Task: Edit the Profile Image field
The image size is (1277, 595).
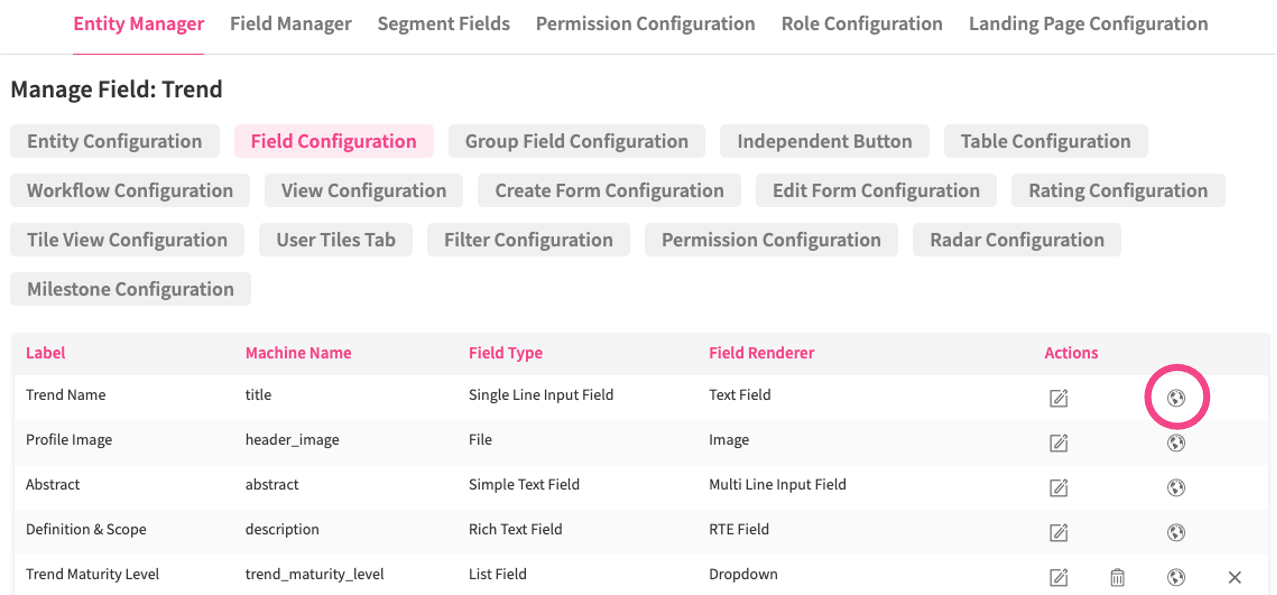Action: (x=1059, y=442)
